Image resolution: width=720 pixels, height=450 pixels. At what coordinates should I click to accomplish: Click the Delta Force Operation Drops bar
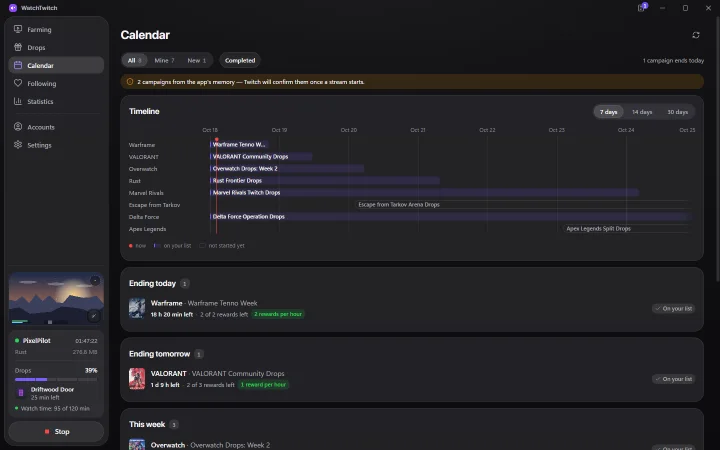[x=450, y=216]
